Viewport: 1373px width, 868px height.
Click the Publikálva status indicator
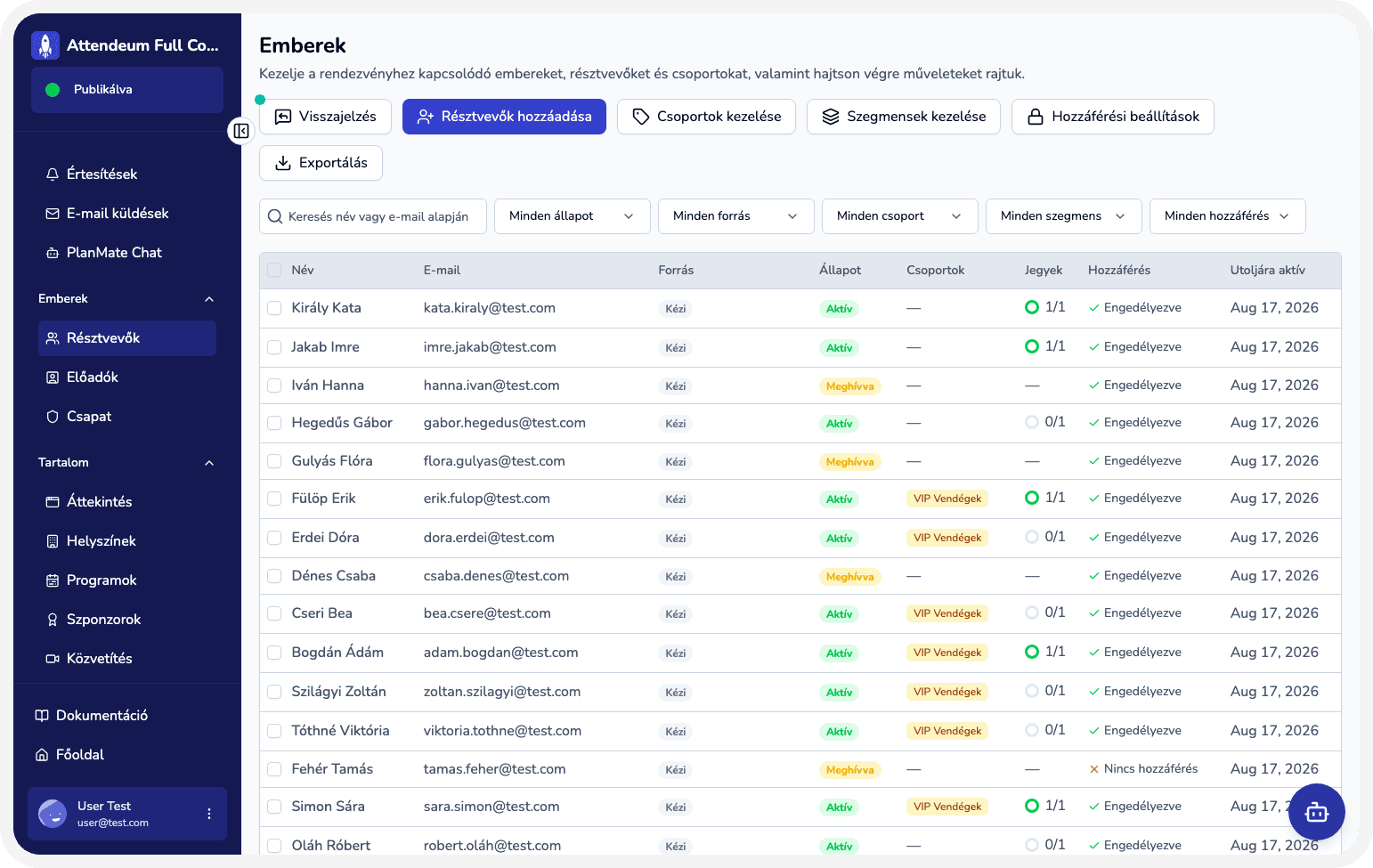click(x=127, y=90)
